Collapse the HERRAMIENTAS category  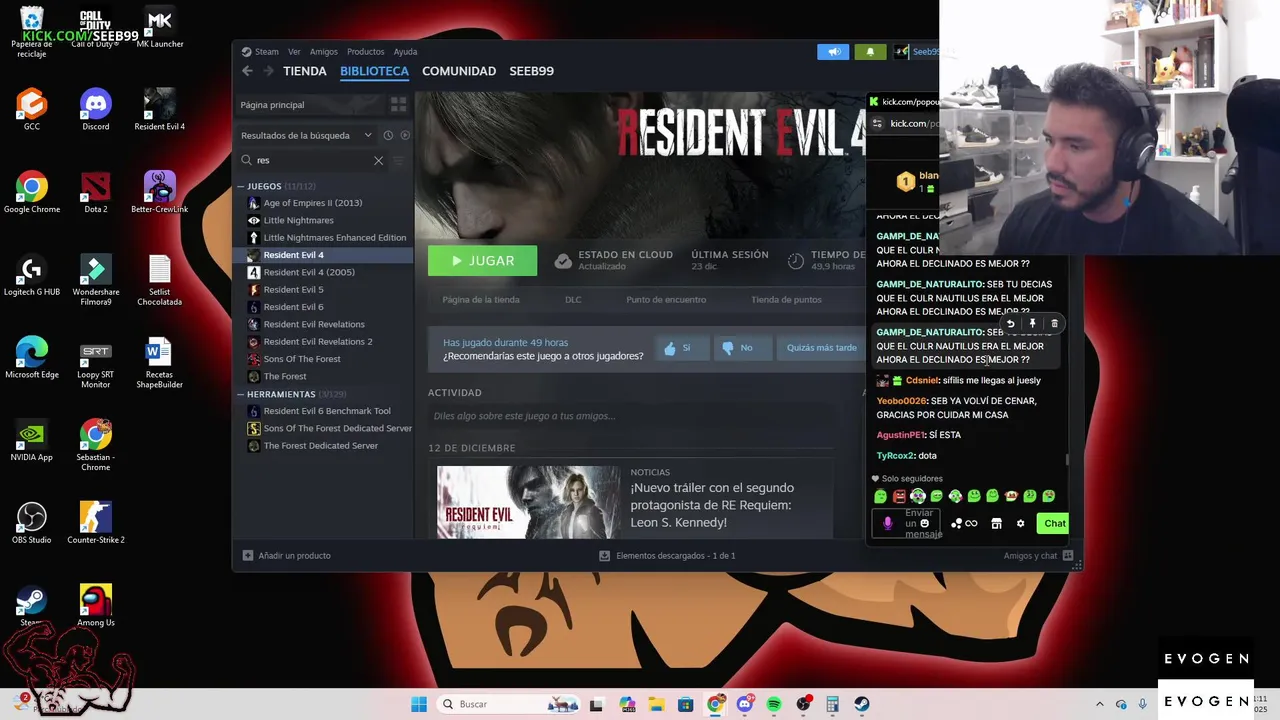coord(241,394)
